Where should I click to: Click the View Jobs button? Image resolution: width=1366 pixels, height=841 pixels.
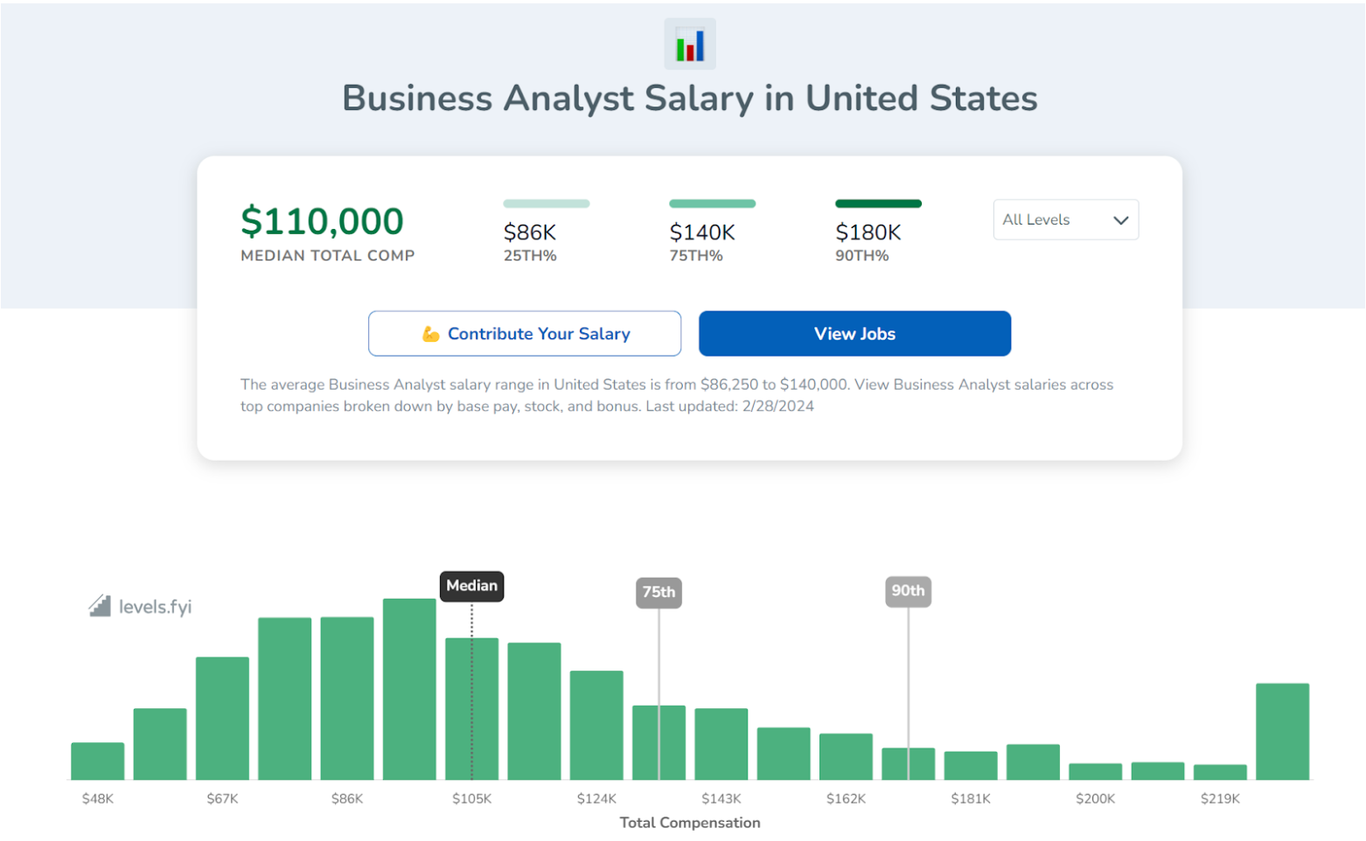click(854, 333)
